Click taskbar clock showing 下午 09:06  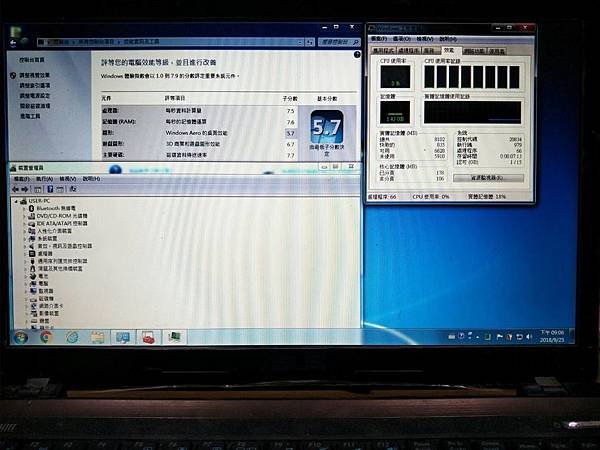552,336
